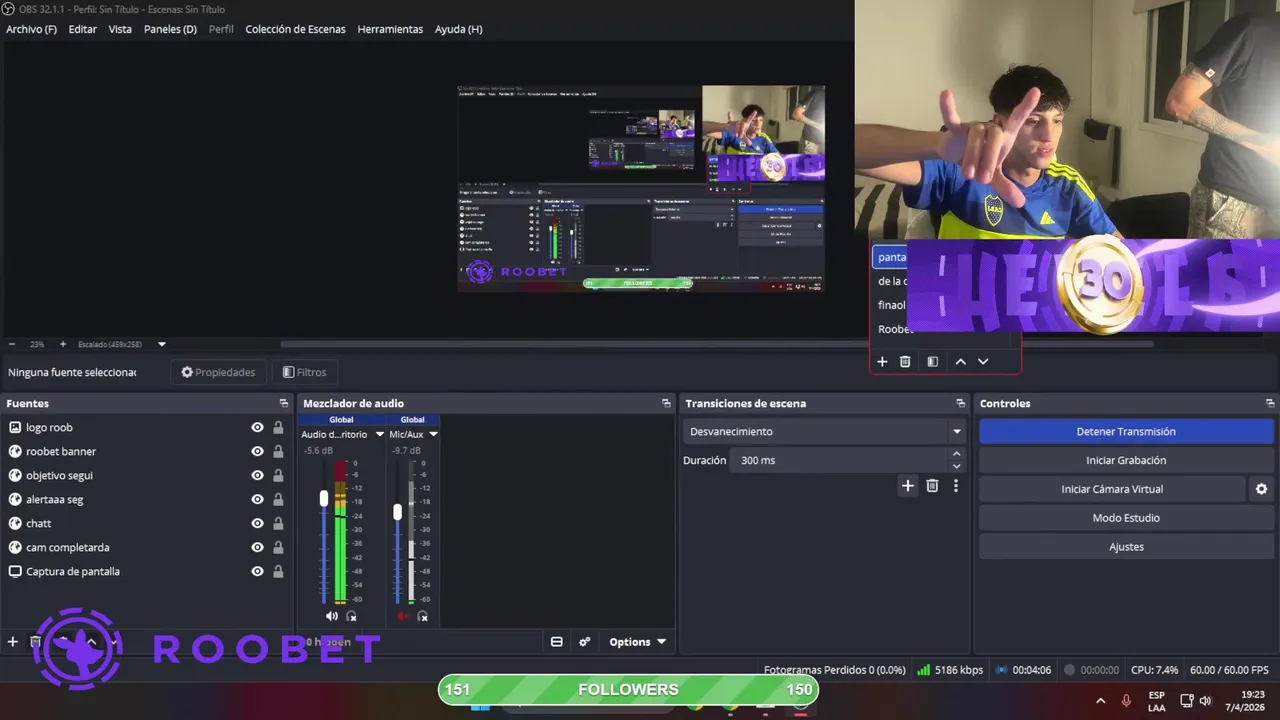
Task: Lock the chatt source
Action: 278,523
